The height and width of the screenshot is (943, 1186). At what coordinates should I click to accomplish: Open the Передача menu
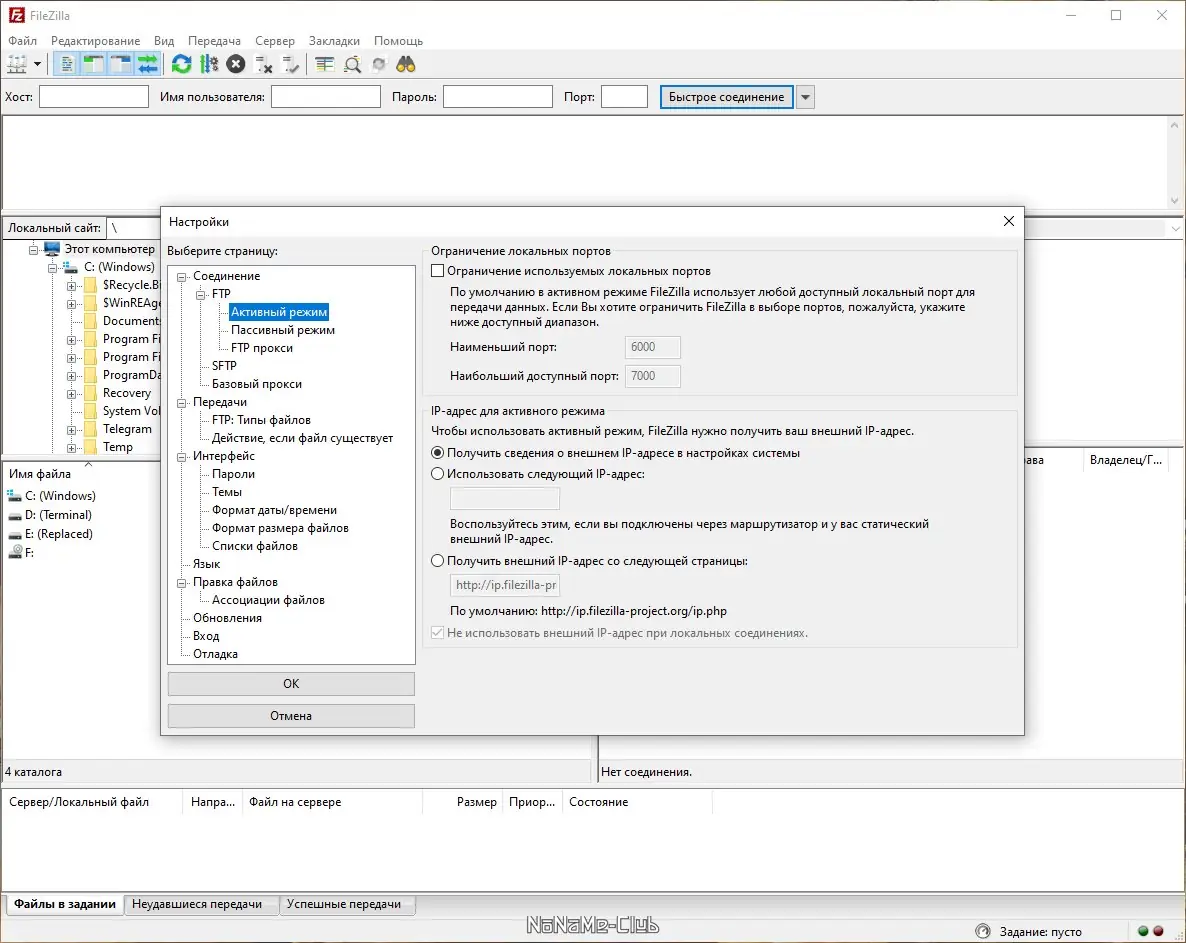pyautogui.click(x=214, y=41)
